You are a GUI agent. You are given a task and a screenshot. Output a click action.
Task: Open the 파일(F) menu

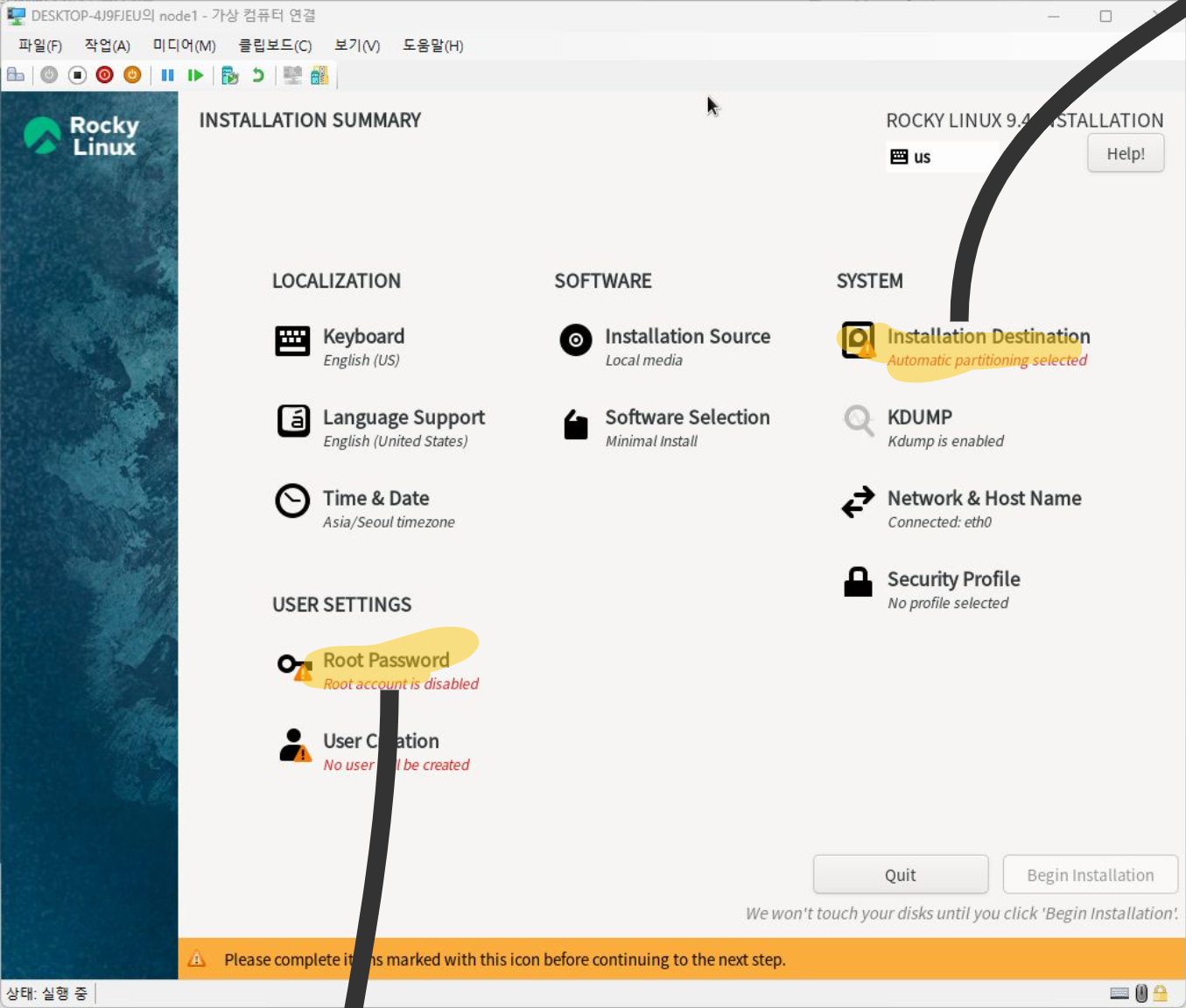click(x=40, y=45)
